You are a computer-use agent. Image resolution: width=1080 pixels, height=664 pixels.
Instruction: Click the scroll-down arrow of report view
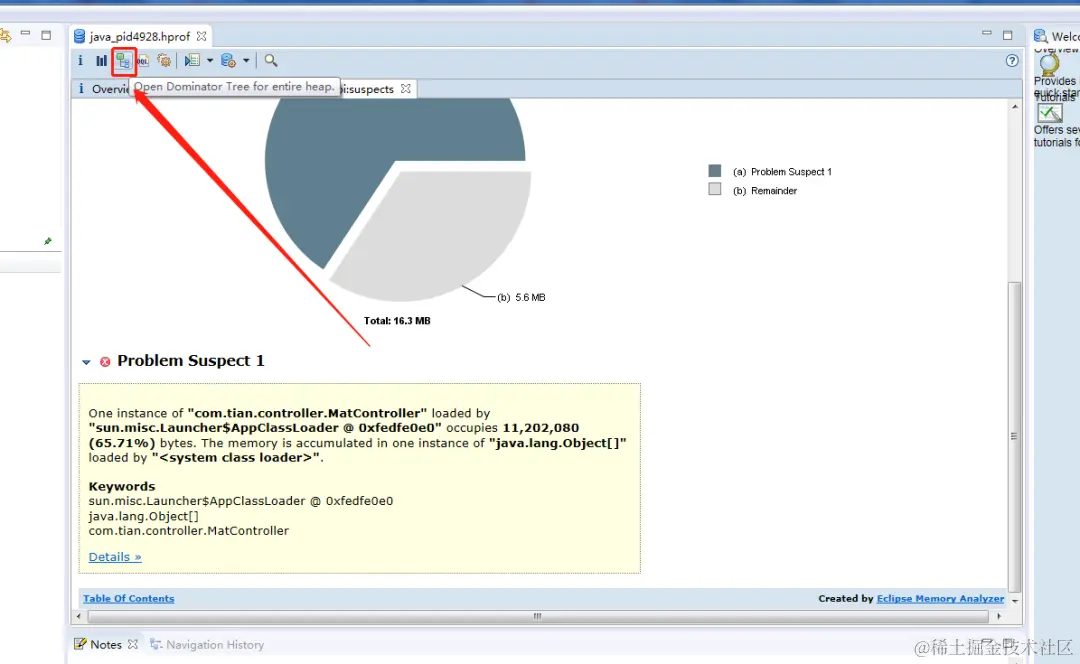point(1015,601)
